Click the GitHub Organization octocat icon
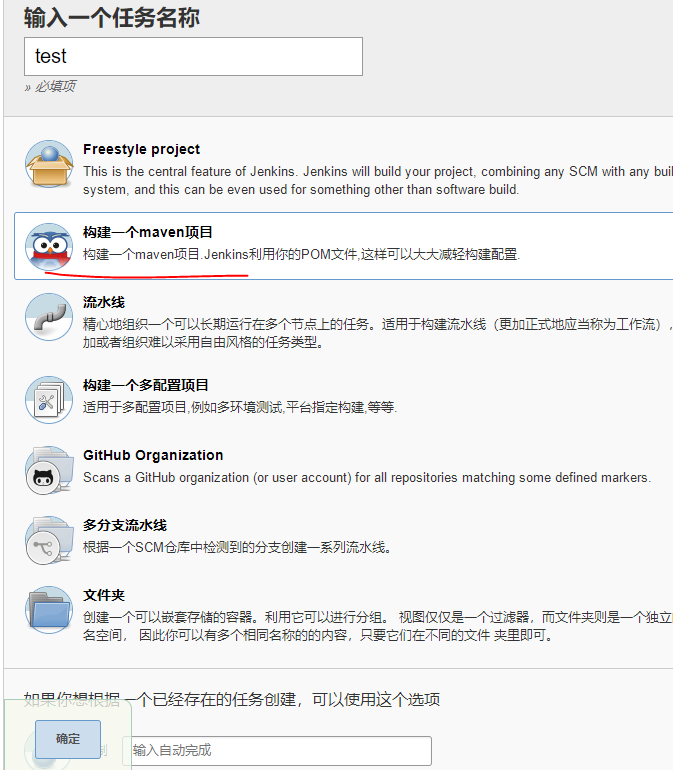Screen dimensions: 673x770 (x=49, y=470)
